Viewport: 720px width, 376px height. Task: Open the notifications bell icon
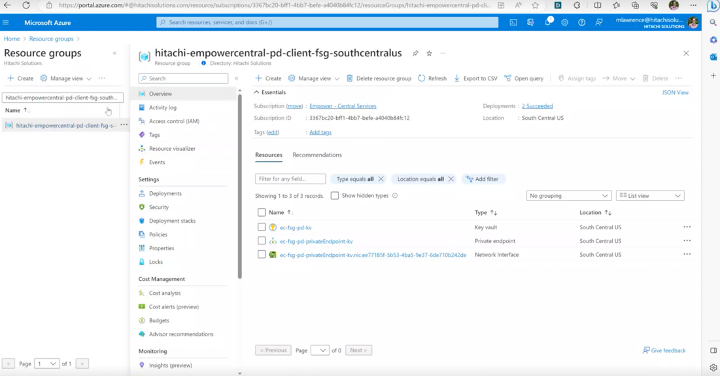click(547, 22)
